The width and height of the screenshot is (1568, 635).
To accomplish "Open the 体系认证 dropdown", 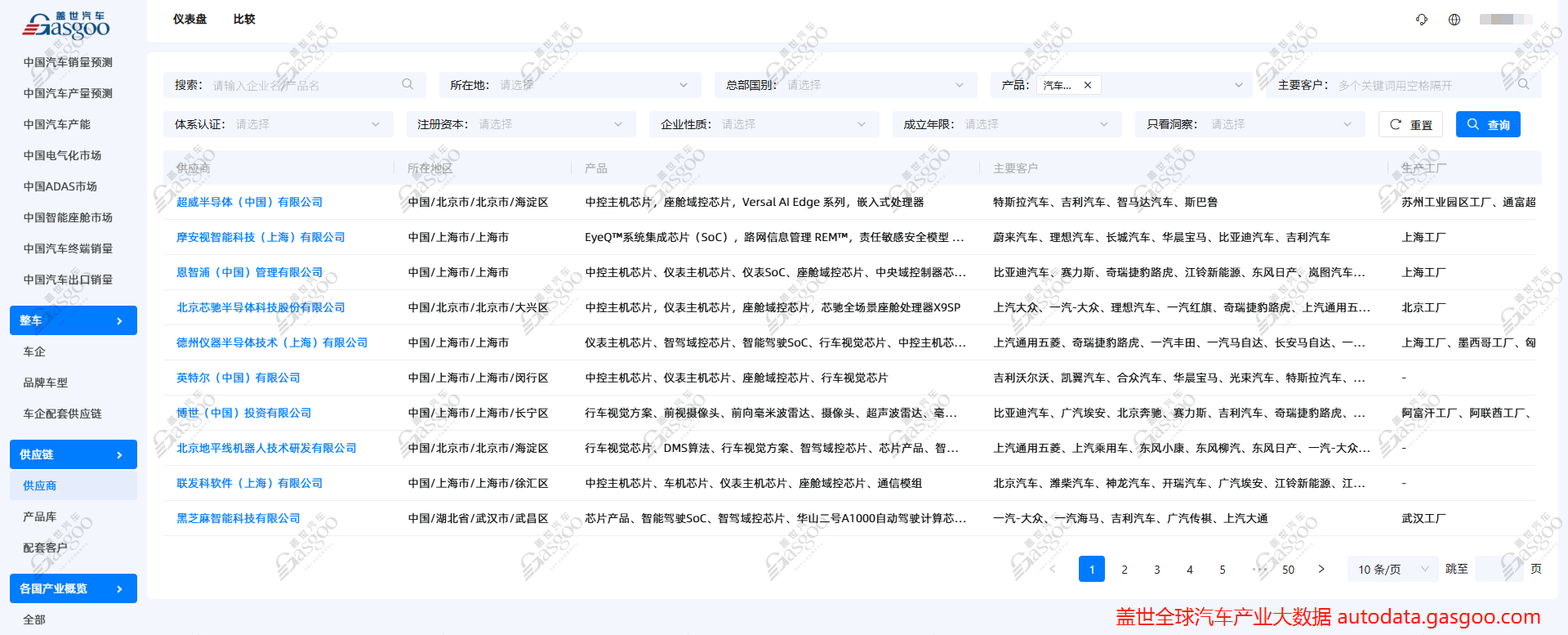I will pos(278,124).
